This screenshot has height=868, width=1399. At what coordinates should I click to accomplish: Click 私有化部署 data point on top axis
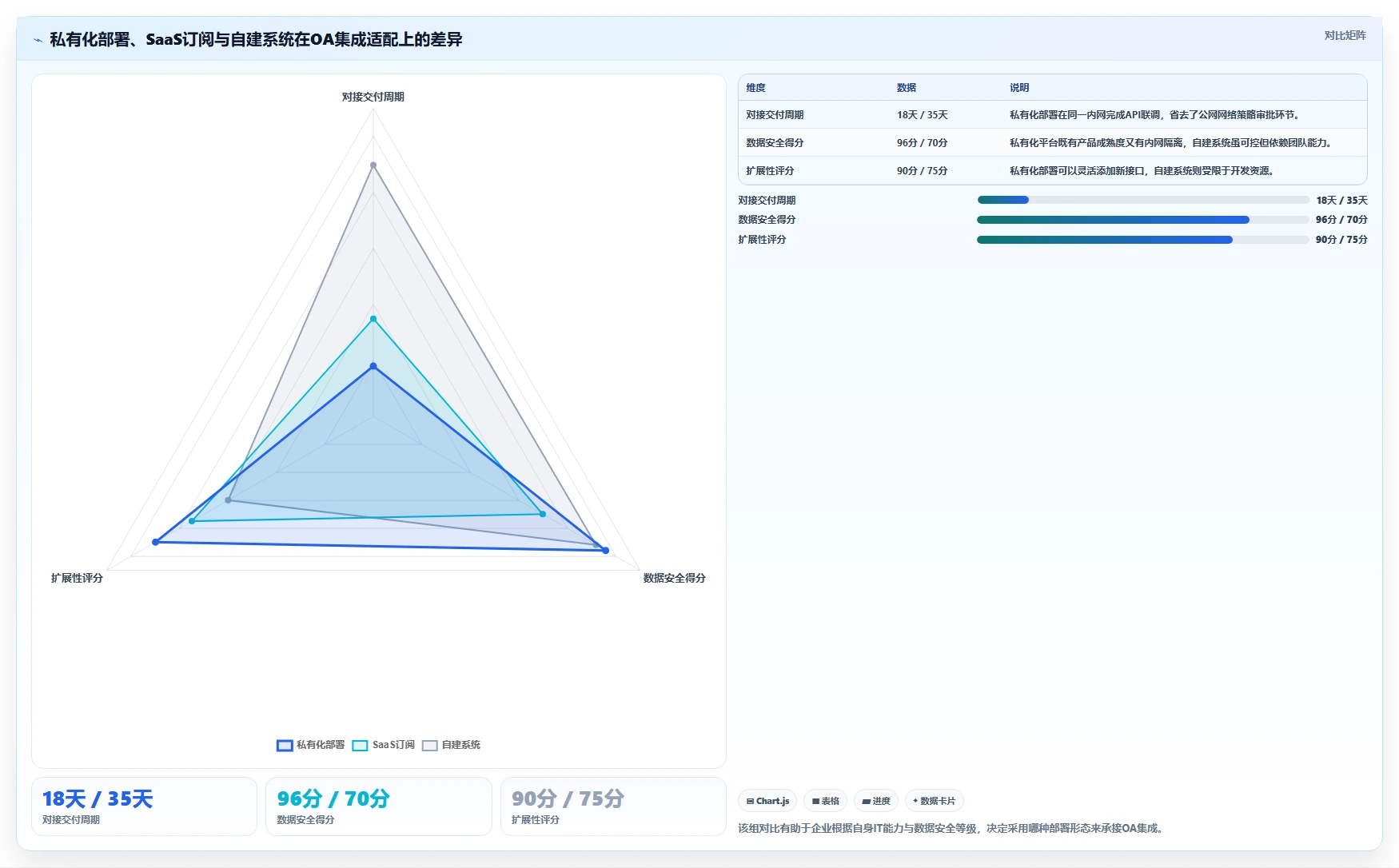373,366
